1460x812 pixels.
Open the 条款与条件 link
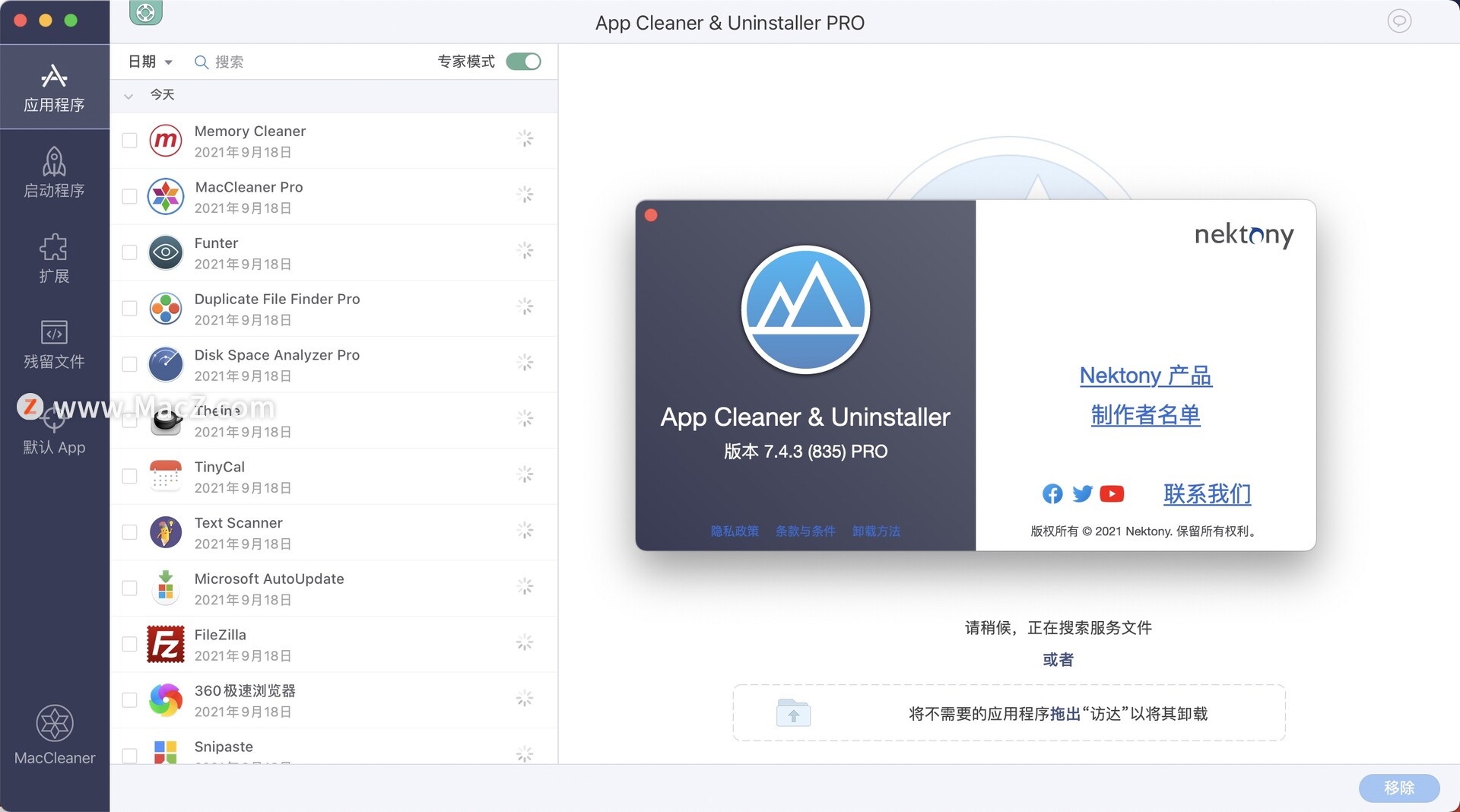tap(805, 531)
